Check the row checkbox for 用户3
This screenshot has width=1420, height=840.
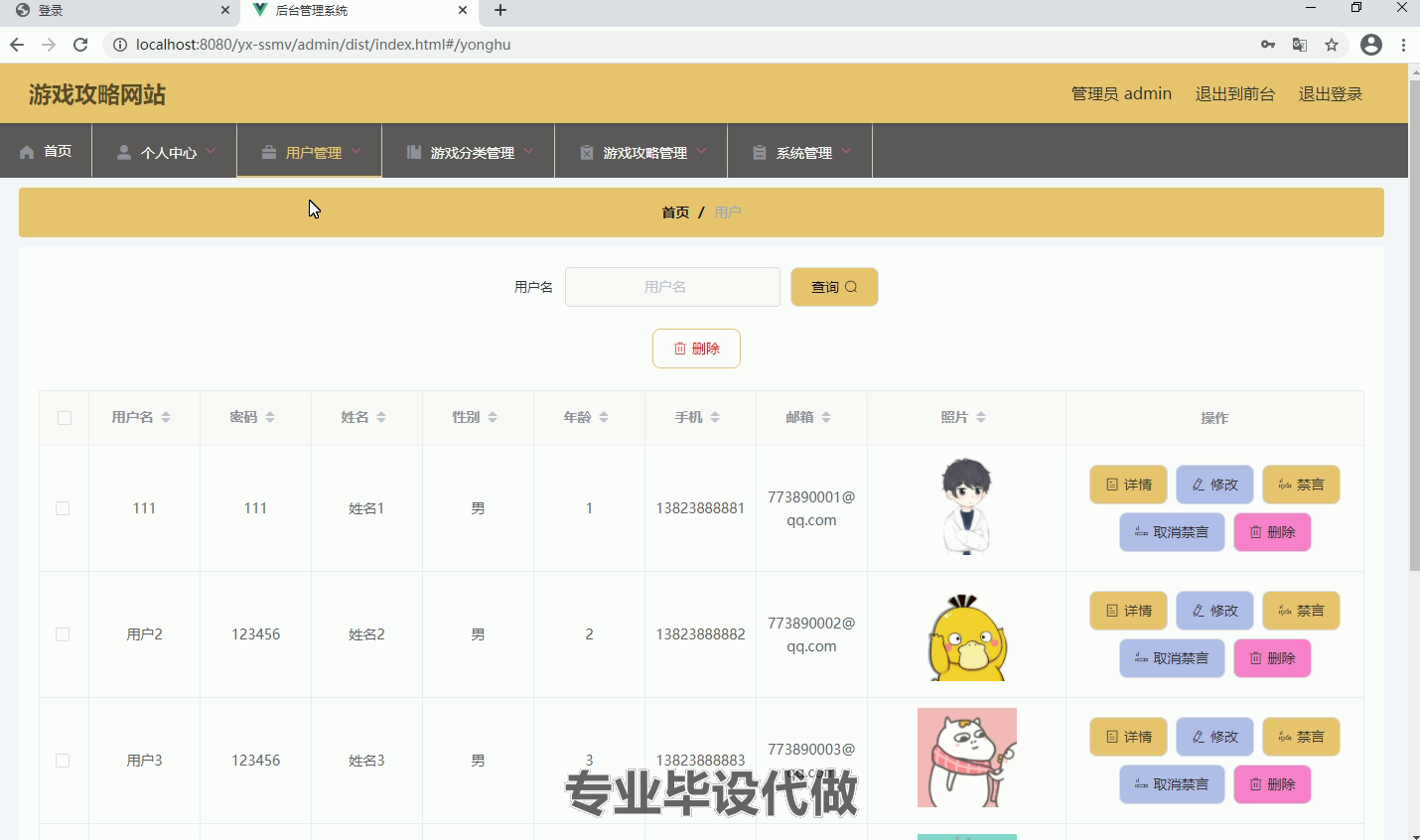tap(63, 761)
